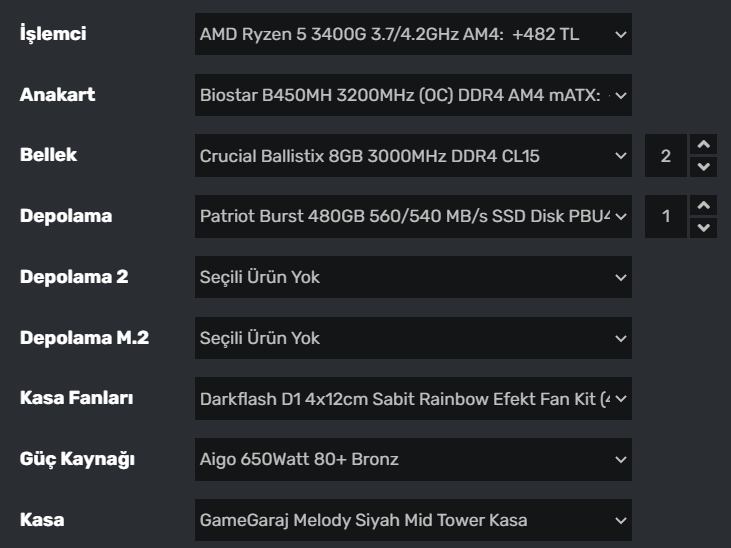
Task: Expand the Kasa Fanları dropdown
Action: 412,399
